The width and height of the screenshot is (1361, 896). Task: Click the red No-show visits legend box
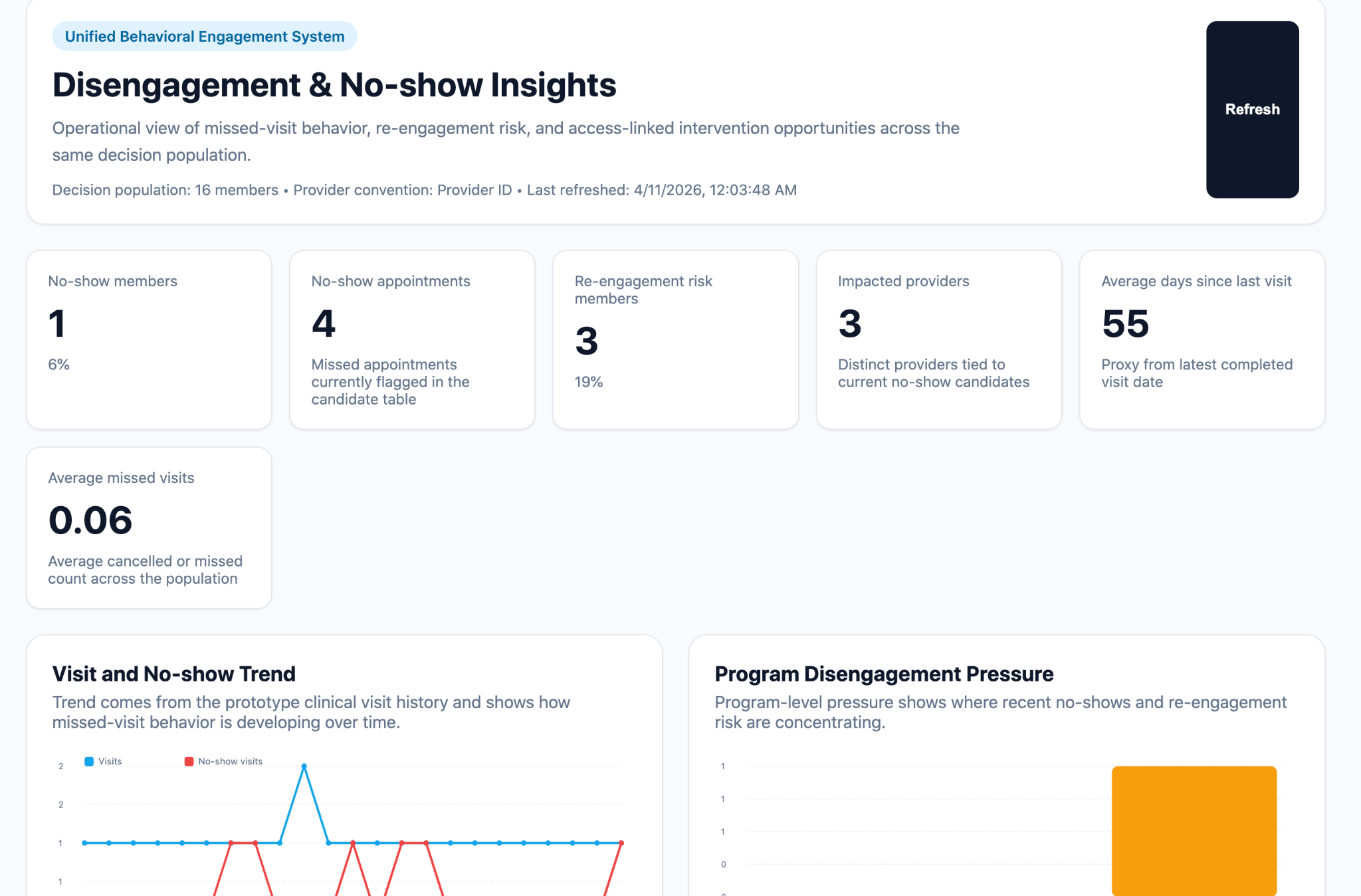coord(189,761)
